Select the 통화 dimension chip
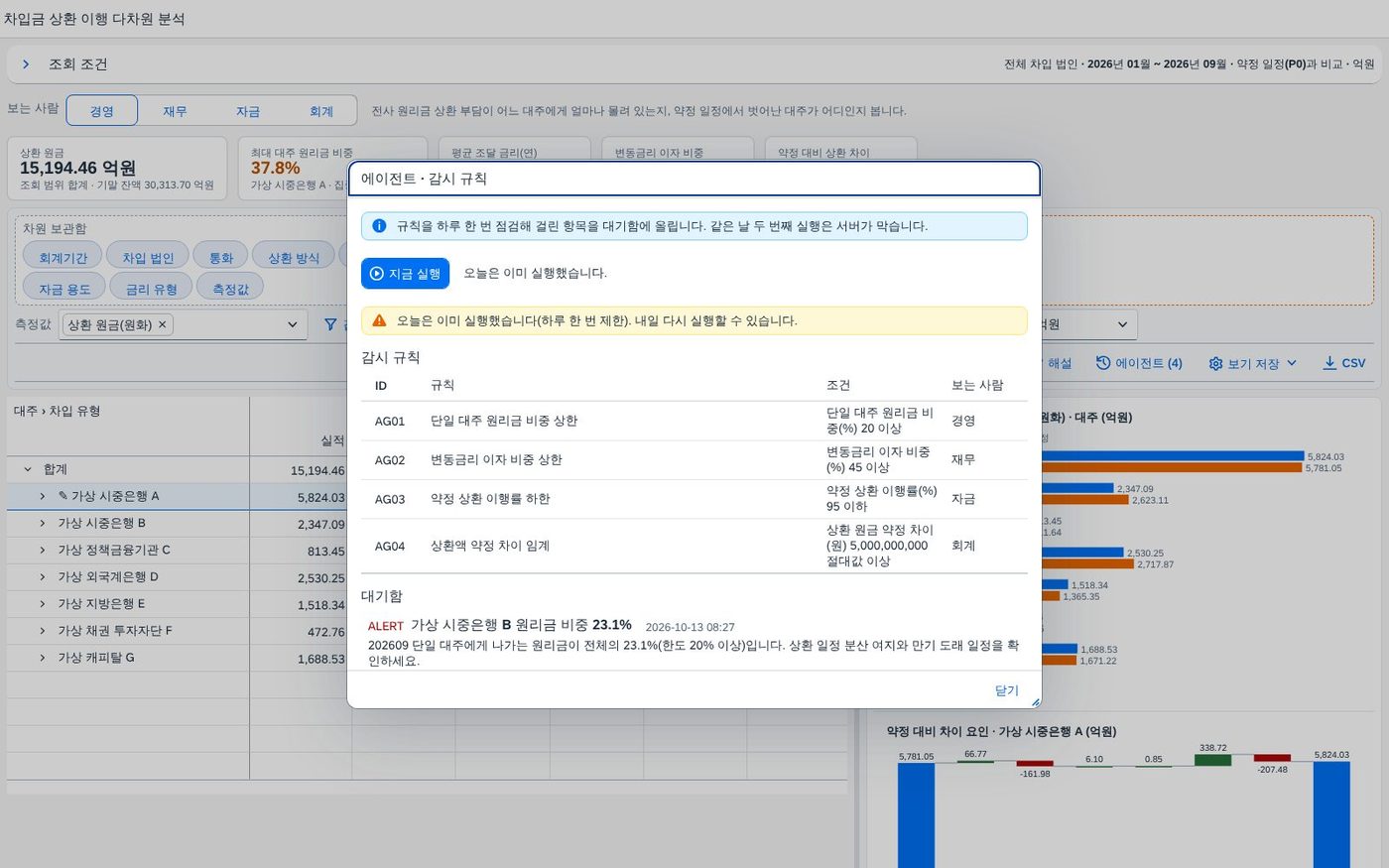The height and width of the screenshot is (868, 1389). click(x=220, y=257)
